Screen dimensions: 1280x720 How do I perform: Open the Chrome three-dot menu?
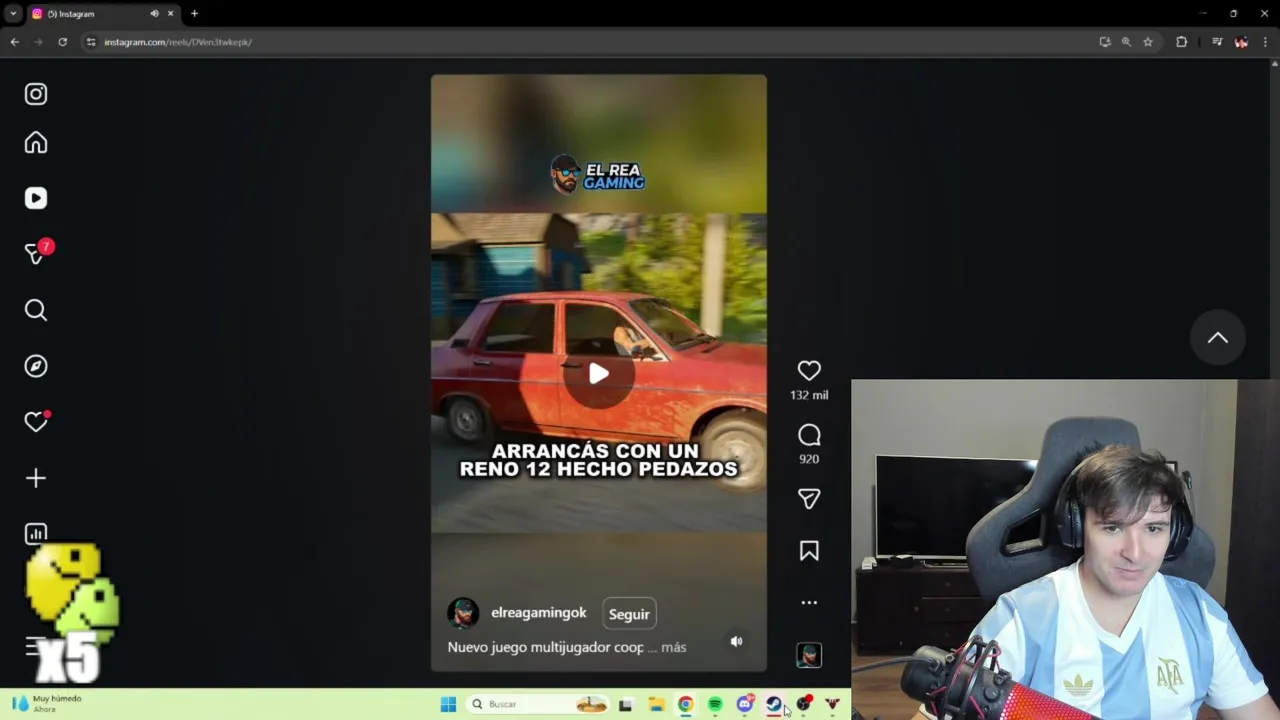point(1265,42)
